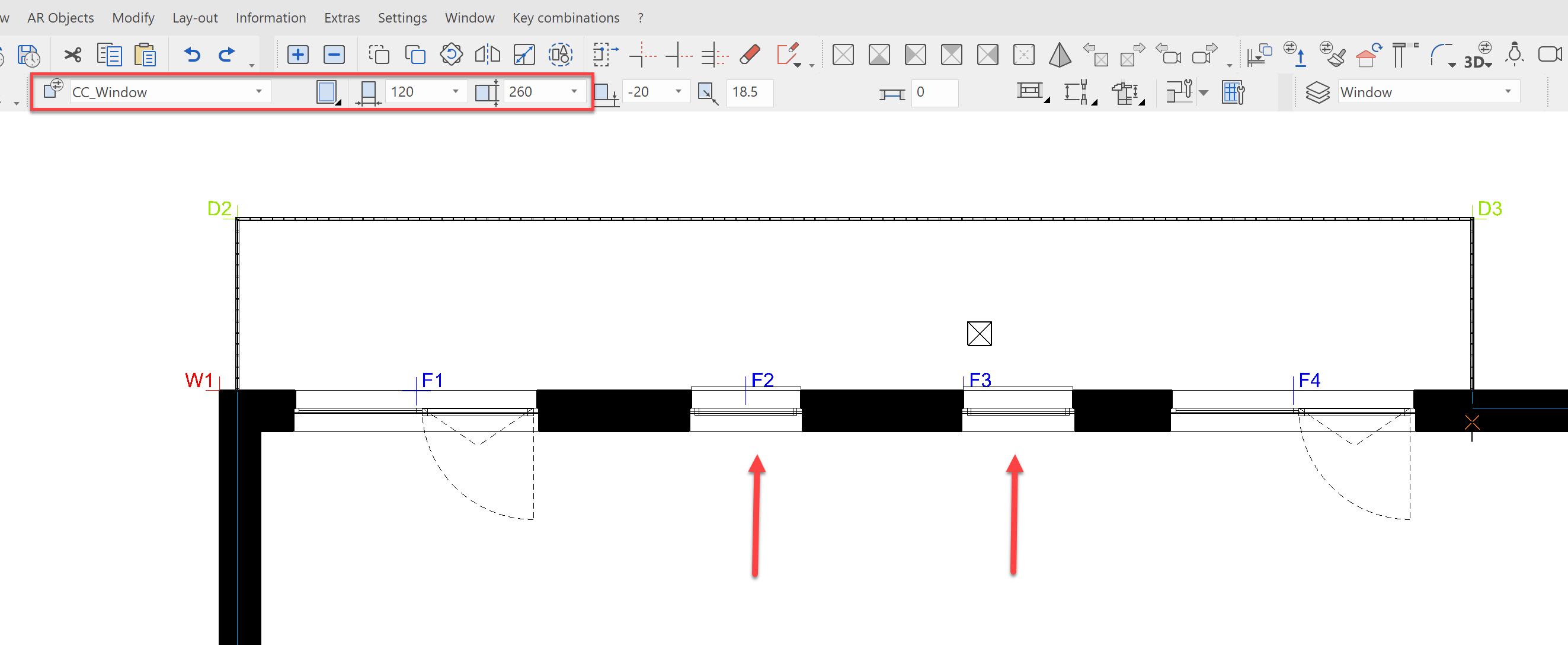Select the Move element tool

click(379, 55)
